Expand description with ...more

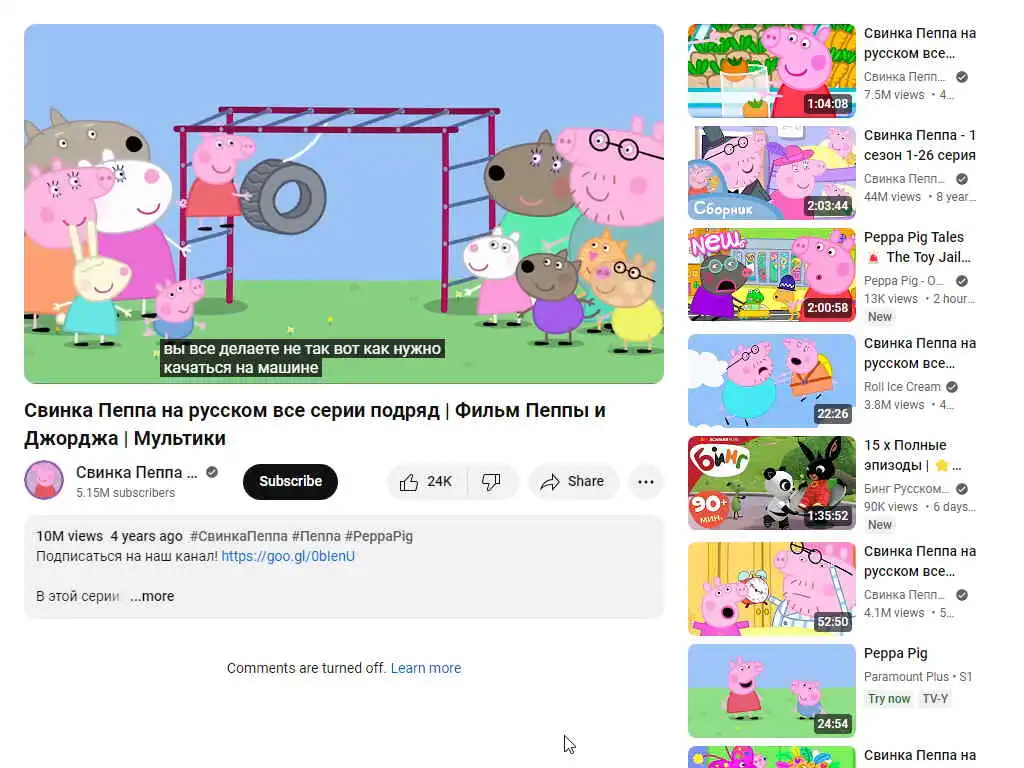pyautogui.click(x=152, y=596)
